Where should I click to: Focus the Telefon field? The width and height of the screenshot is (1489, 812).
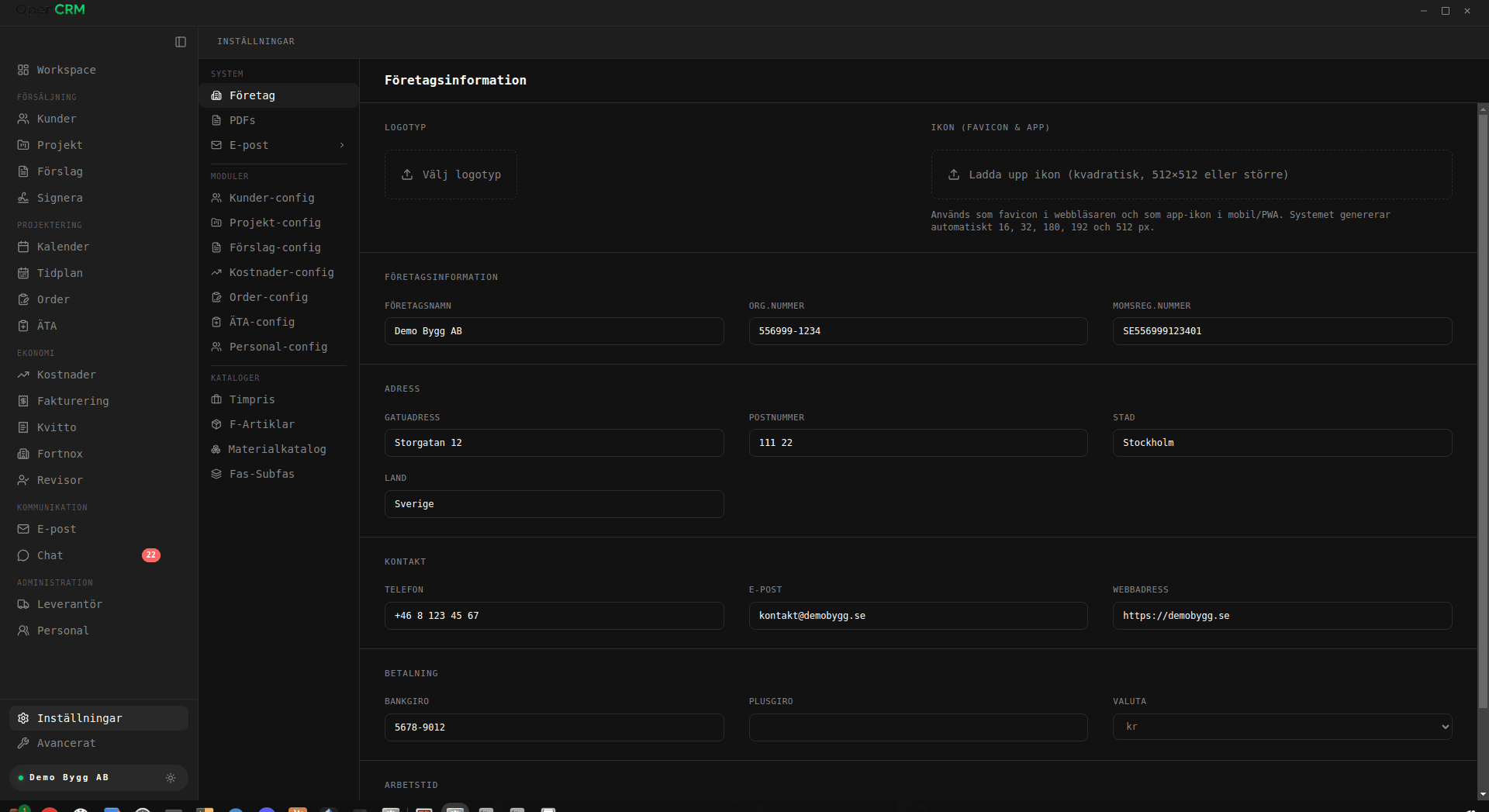(x=554, y=616)
